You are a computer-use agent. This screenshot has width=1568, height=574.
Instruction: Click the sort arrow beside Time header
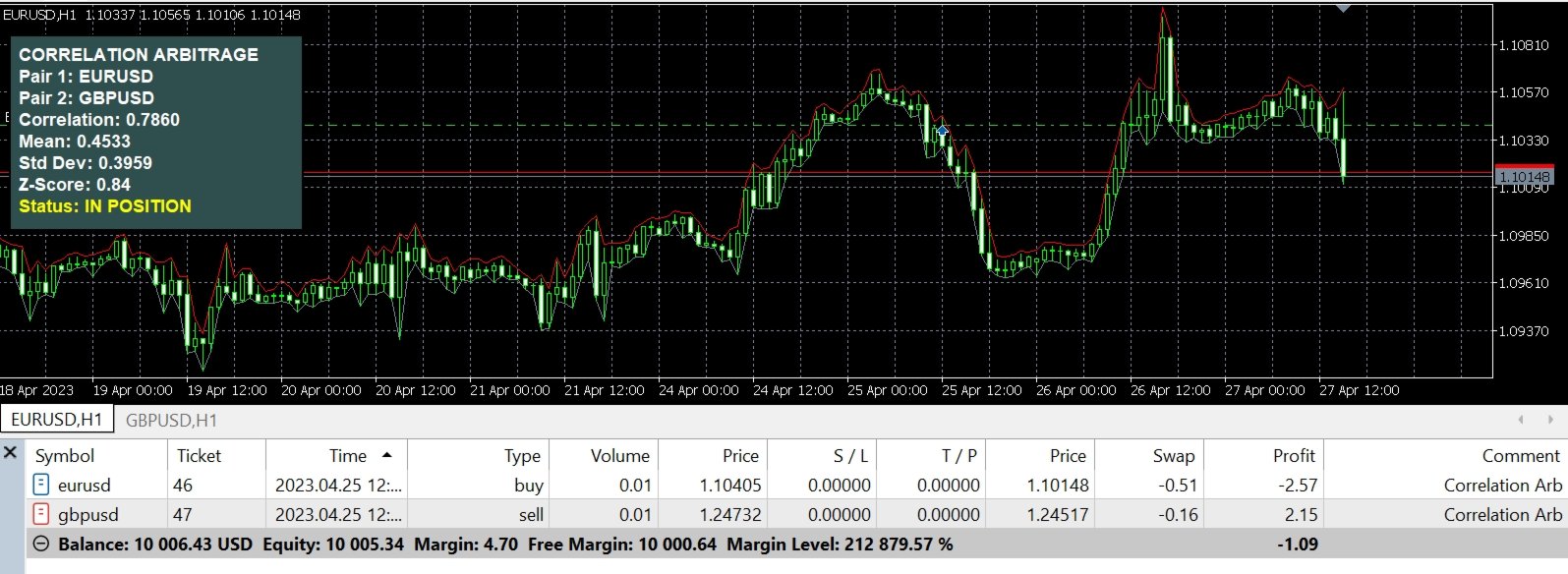point(386,455)
